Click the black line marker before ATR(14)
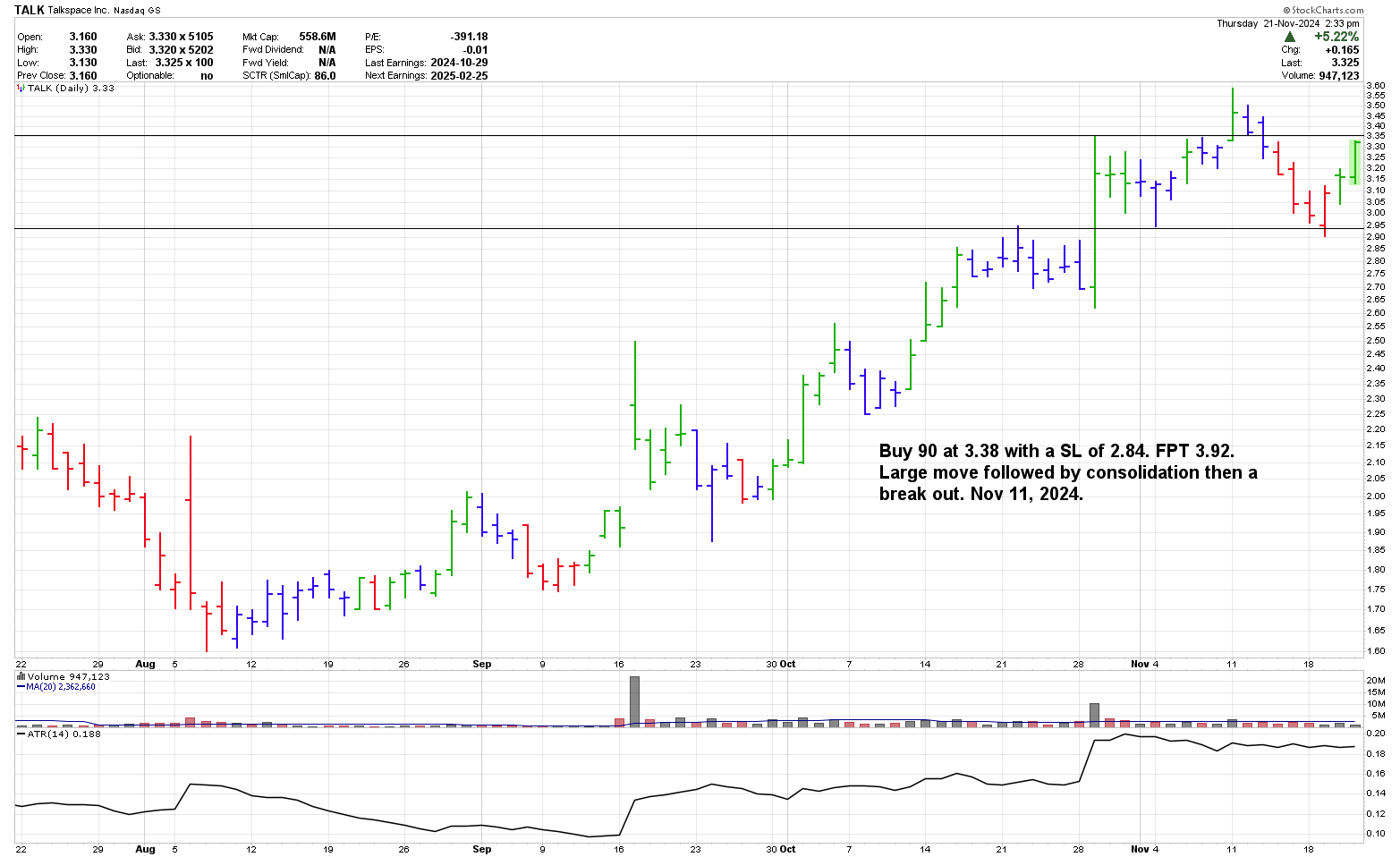The width and height of the screenshot is (1400, 857). click(x=21, y=734)
